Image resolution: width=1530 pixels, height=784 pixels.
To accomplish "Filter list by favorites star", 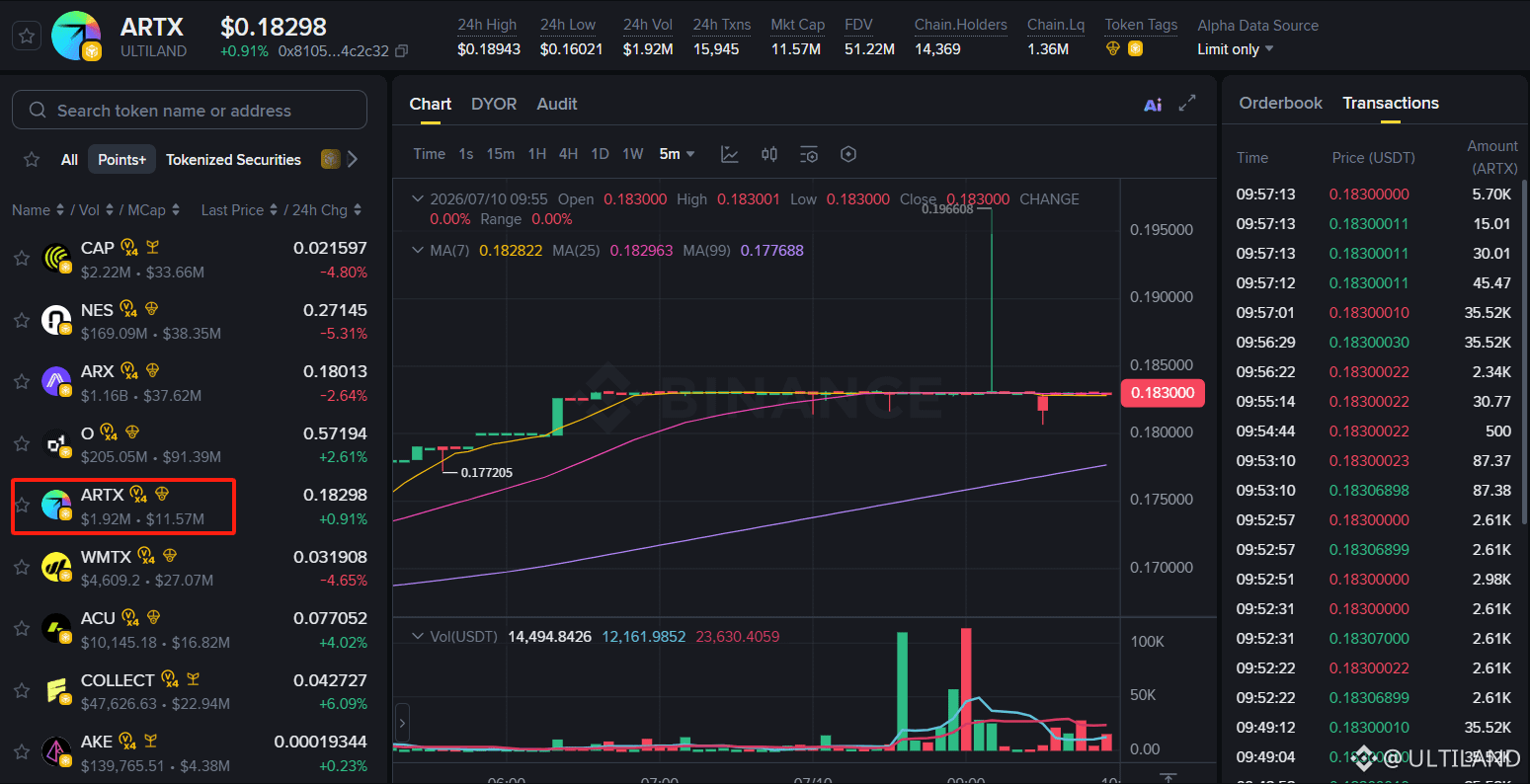I will click(x=32, y=159).
